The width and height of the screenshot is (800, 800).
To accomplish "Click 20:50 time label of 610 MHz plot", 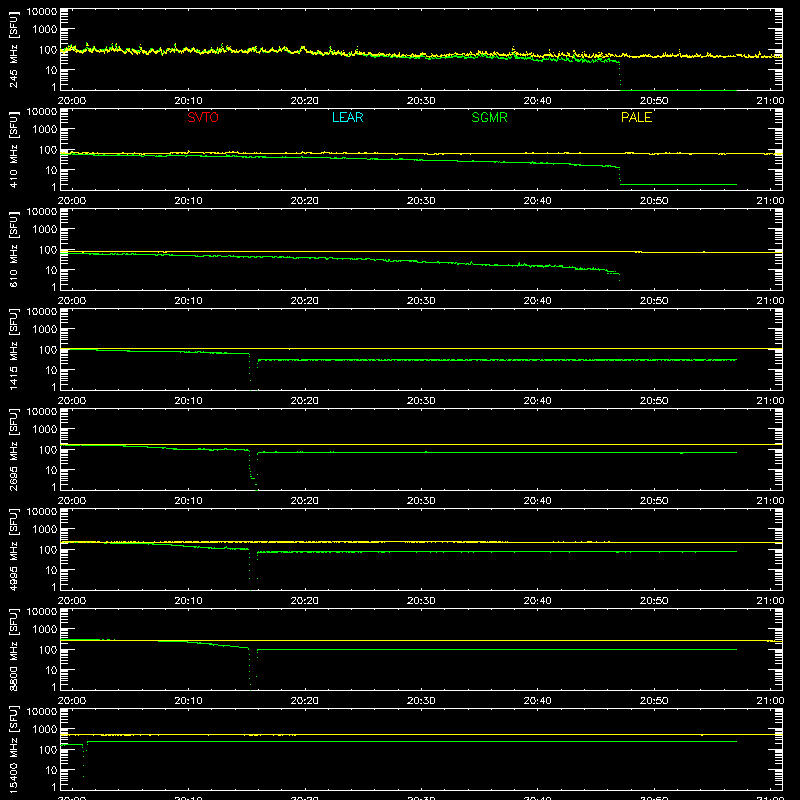I will (654, 301).
